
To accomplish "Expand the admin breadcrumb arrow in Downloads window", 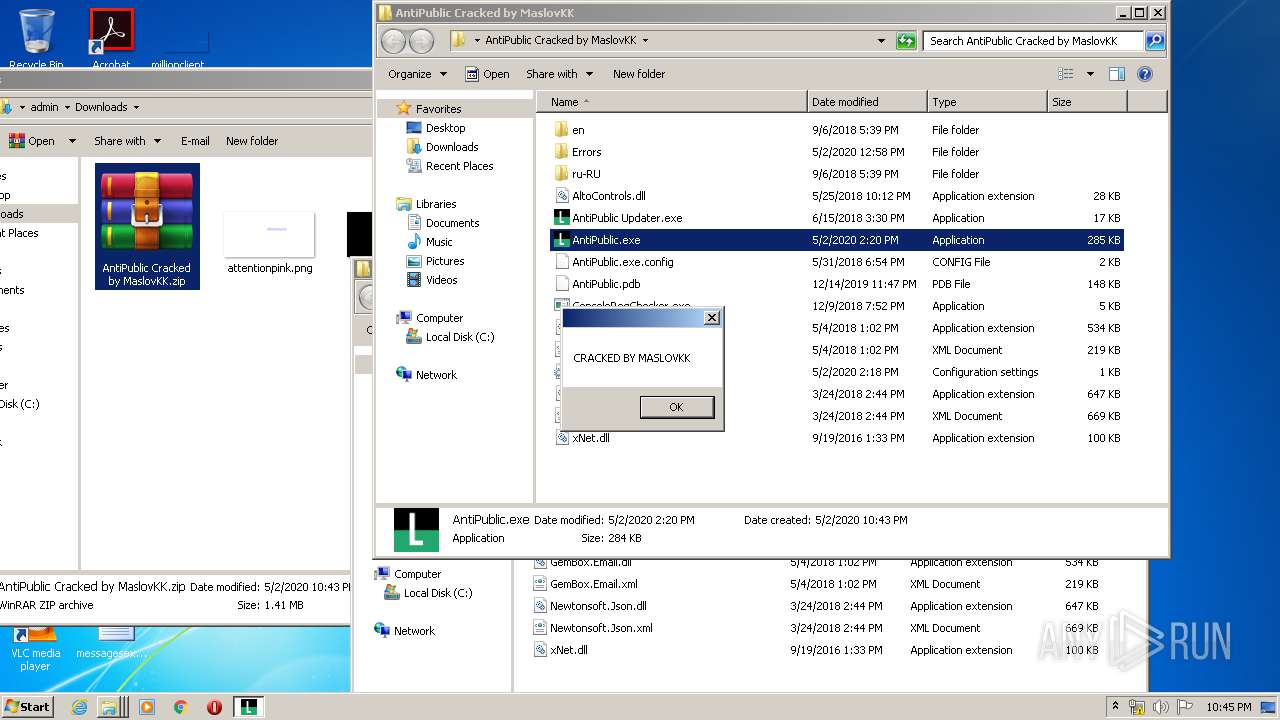I will click(x=67, y=107).
